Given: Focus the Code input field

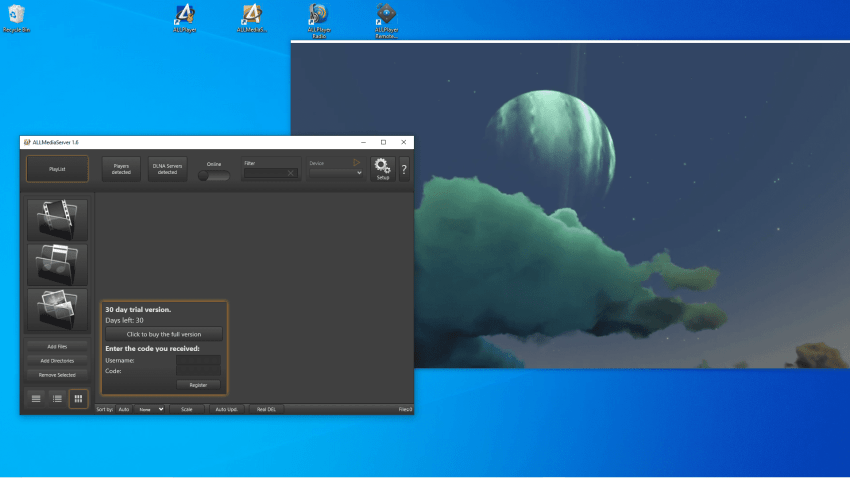Looking at the screenshot, I should pyautogui.click(x=198, y=371).
